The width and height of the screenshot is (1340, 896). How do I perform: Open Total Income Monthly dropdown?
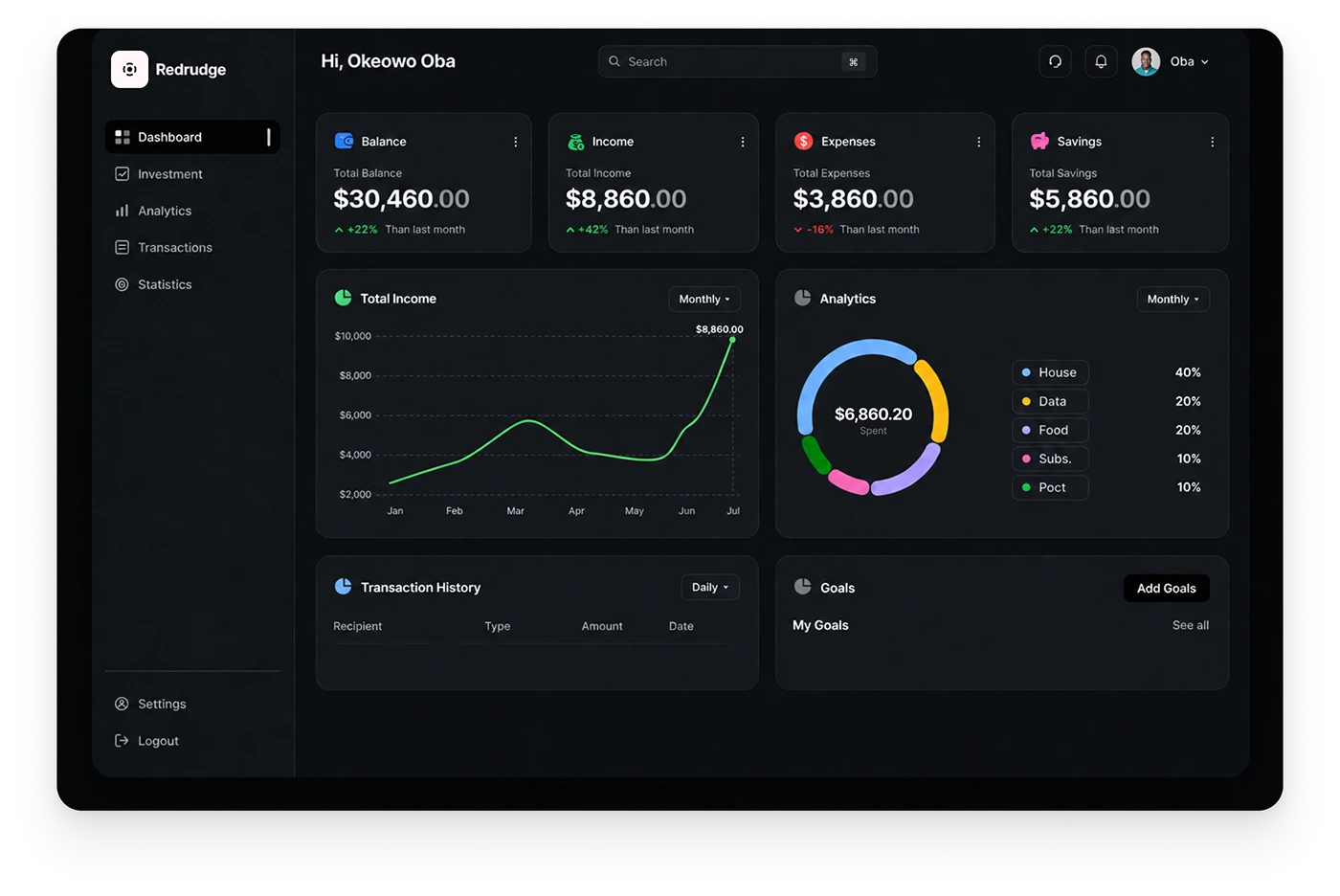pos(704,299)
